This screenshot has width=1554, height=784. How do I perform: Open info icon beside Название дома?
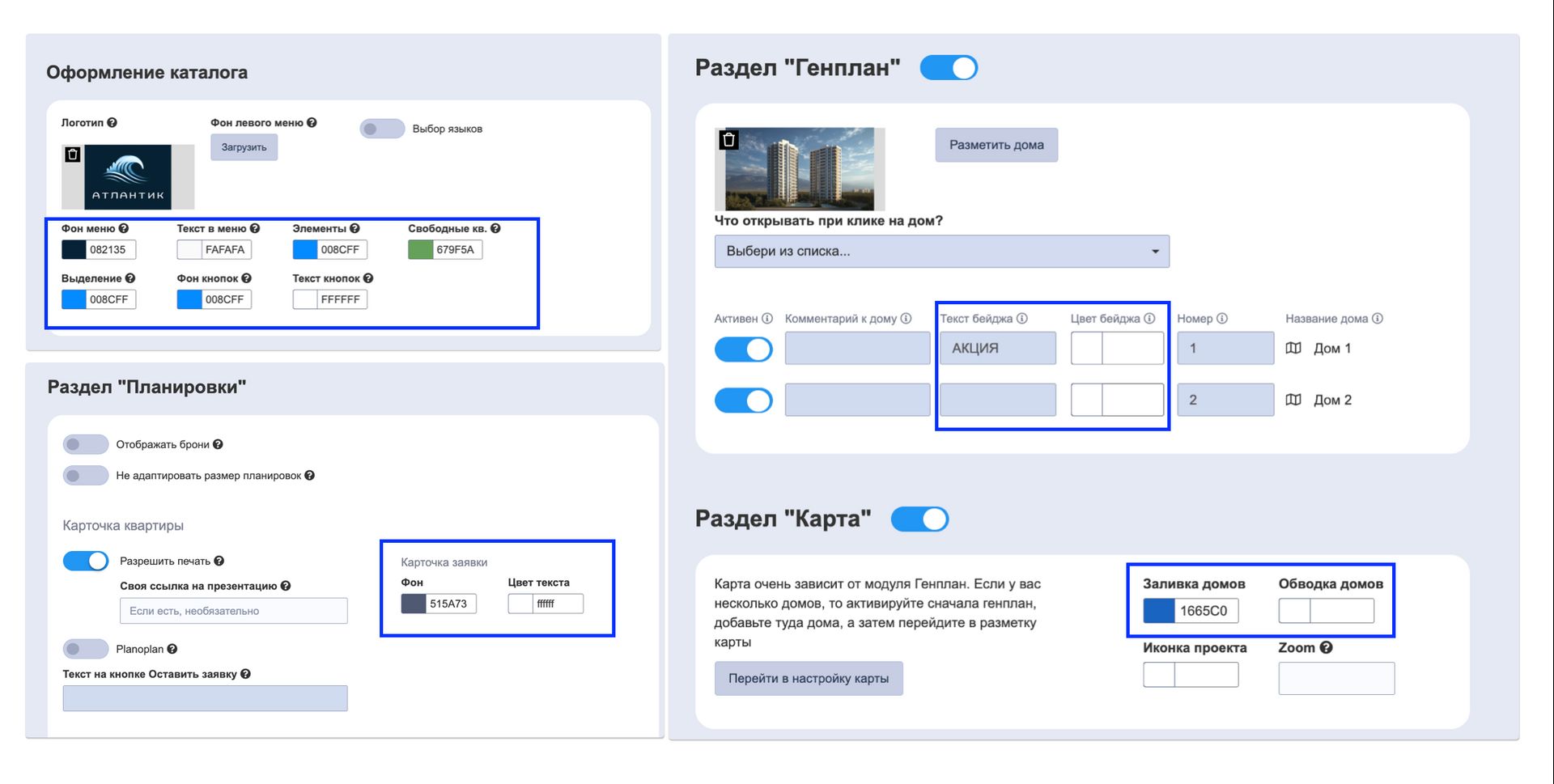point(1378,319)
